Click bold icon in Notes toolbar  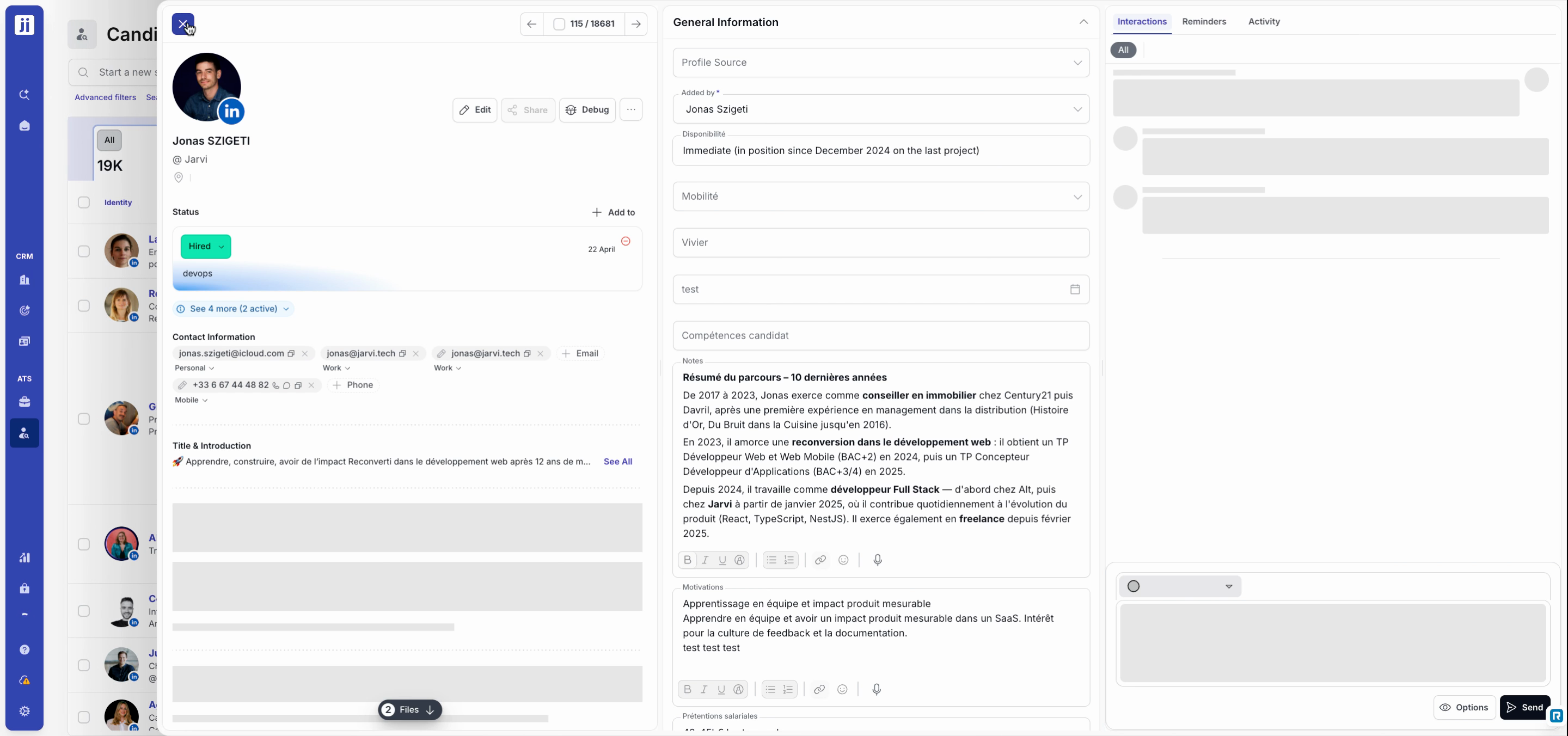click(687, 560)
